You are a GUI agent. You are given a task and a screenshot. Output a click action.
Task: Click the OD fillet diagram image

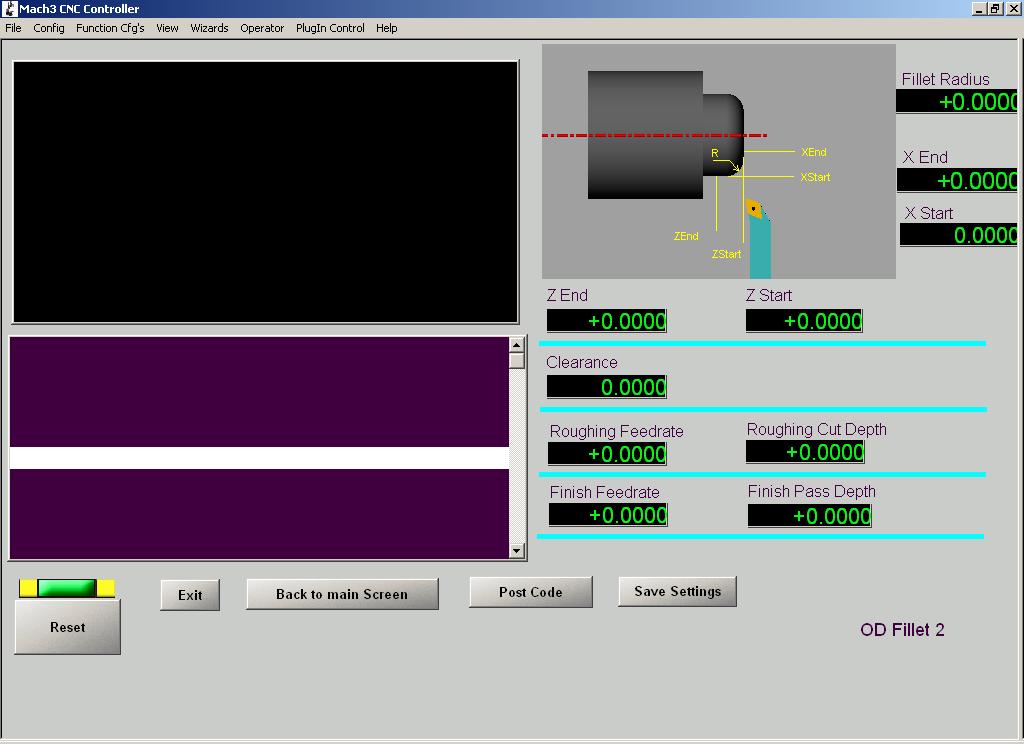pyautogui.click(x=718, y=161)
